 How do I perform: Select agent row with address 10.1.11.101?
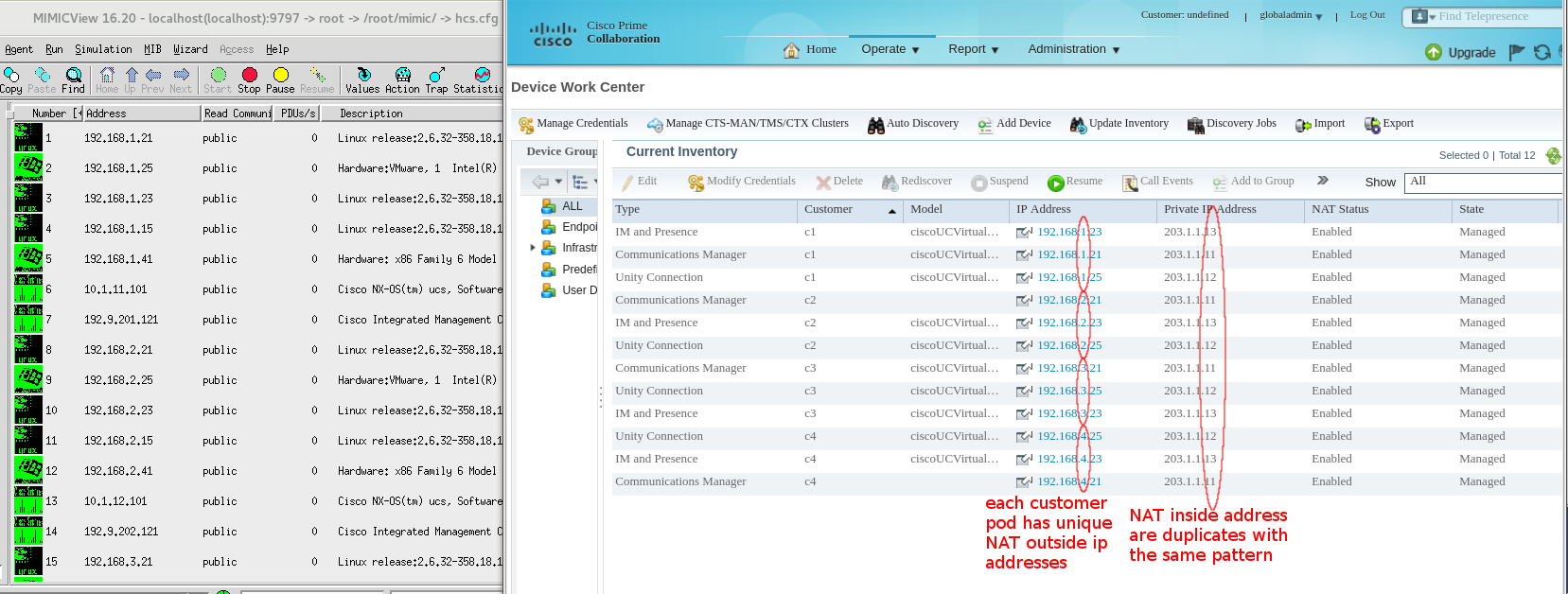(257, 289)
